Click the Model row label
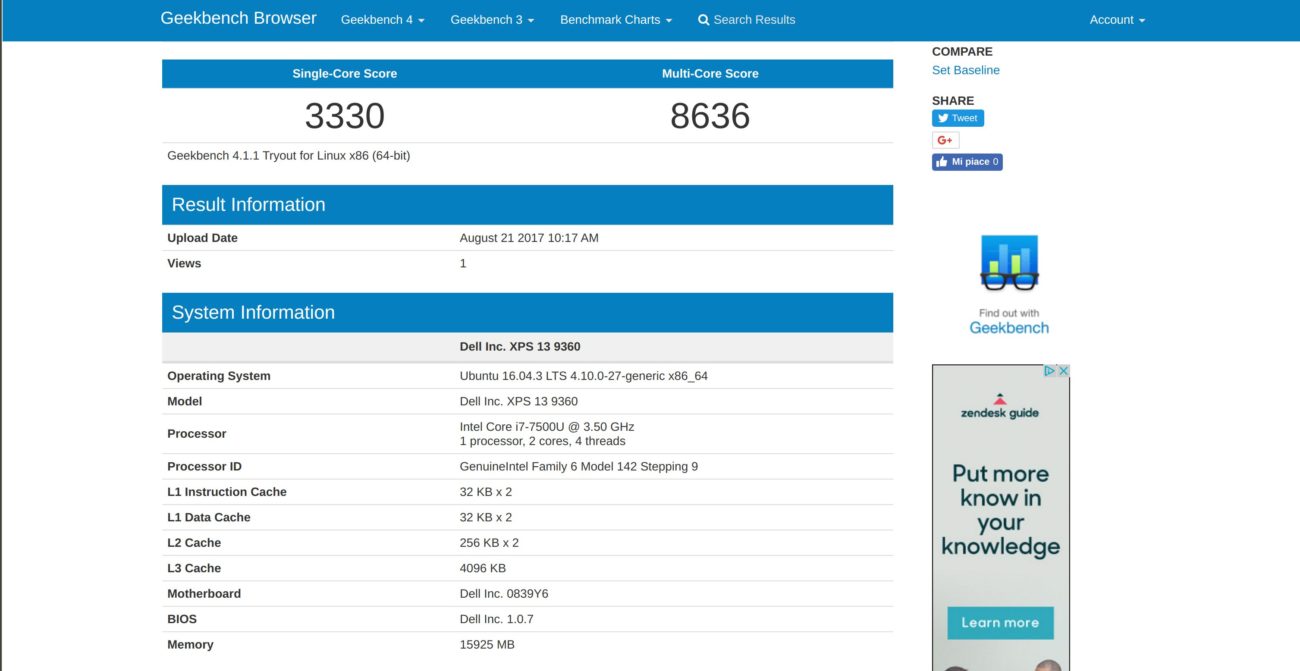This screenshot has width=1300, height=671. click(x=185, y=402)
